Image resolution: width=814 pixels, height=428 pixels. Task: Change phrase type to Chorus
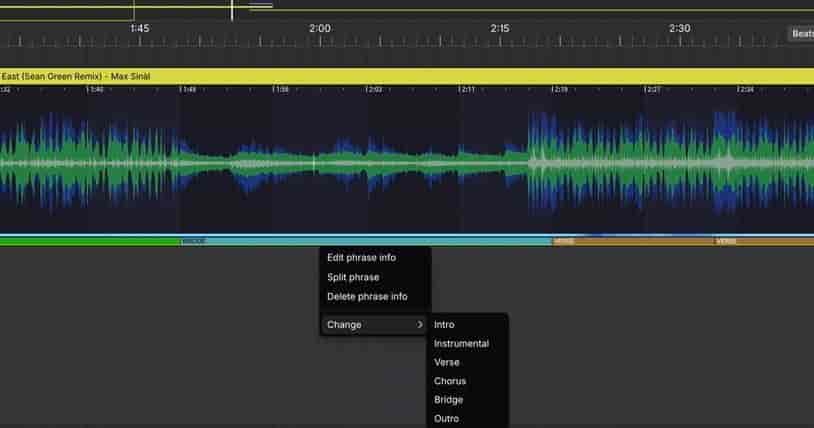tap(450, 381)
